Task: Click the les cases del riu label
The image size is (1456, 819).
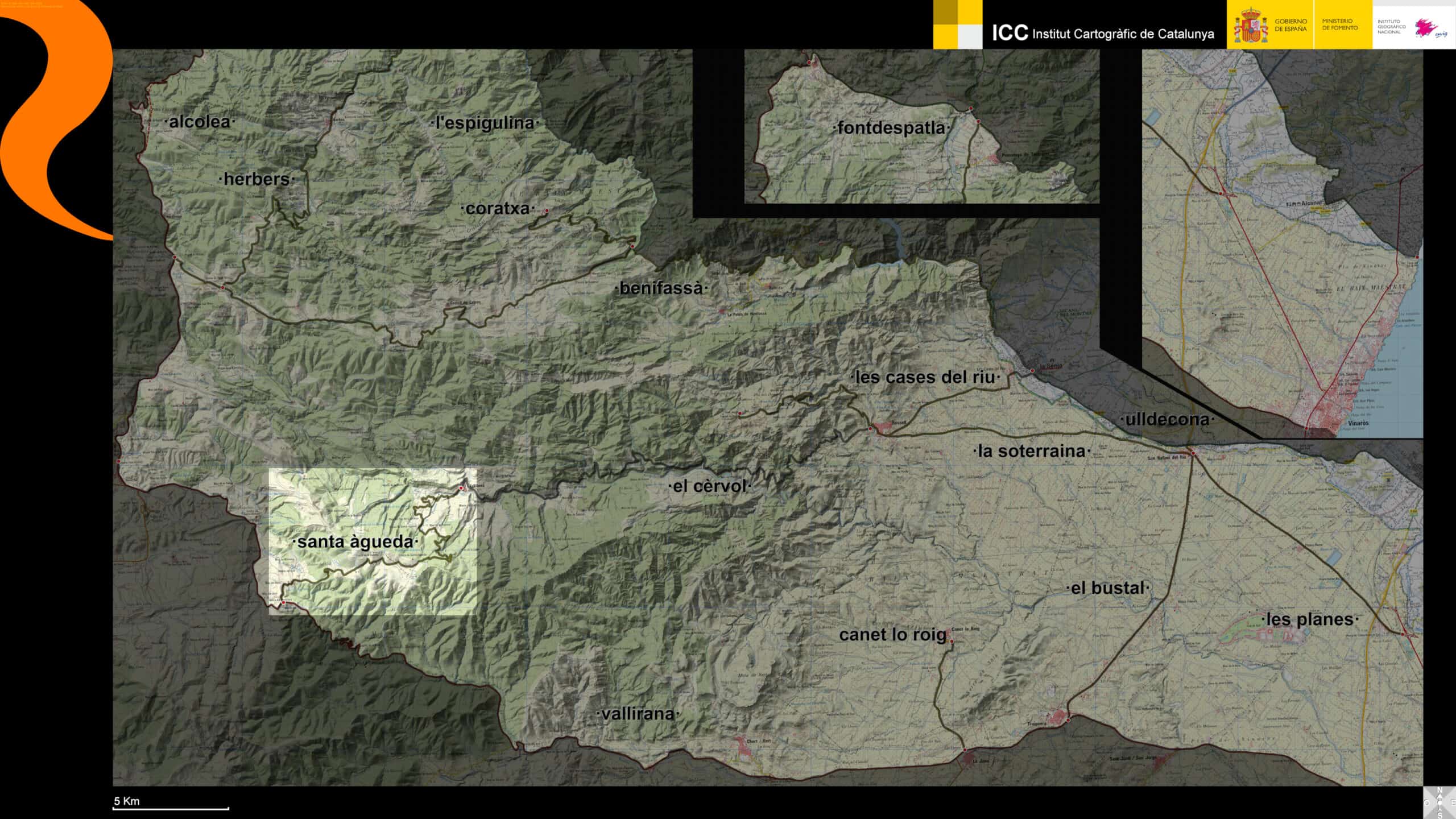Action: 925,377
